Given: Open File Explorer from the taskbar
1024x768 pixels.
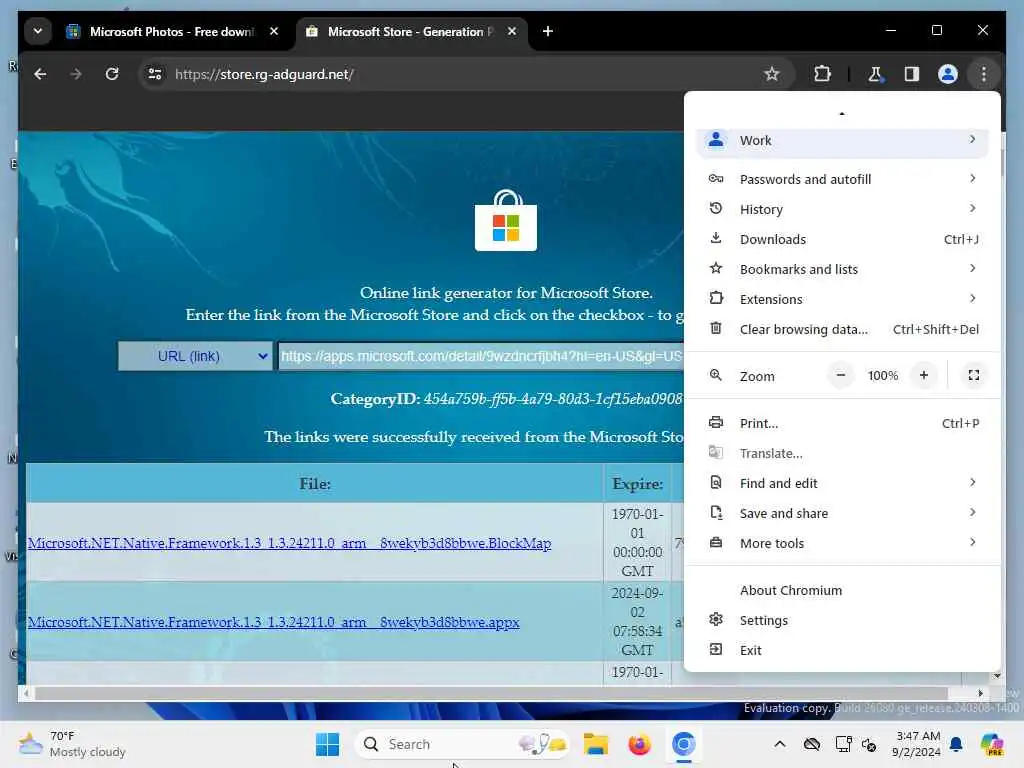Looking at the screenshot, I should pos(596,744).
